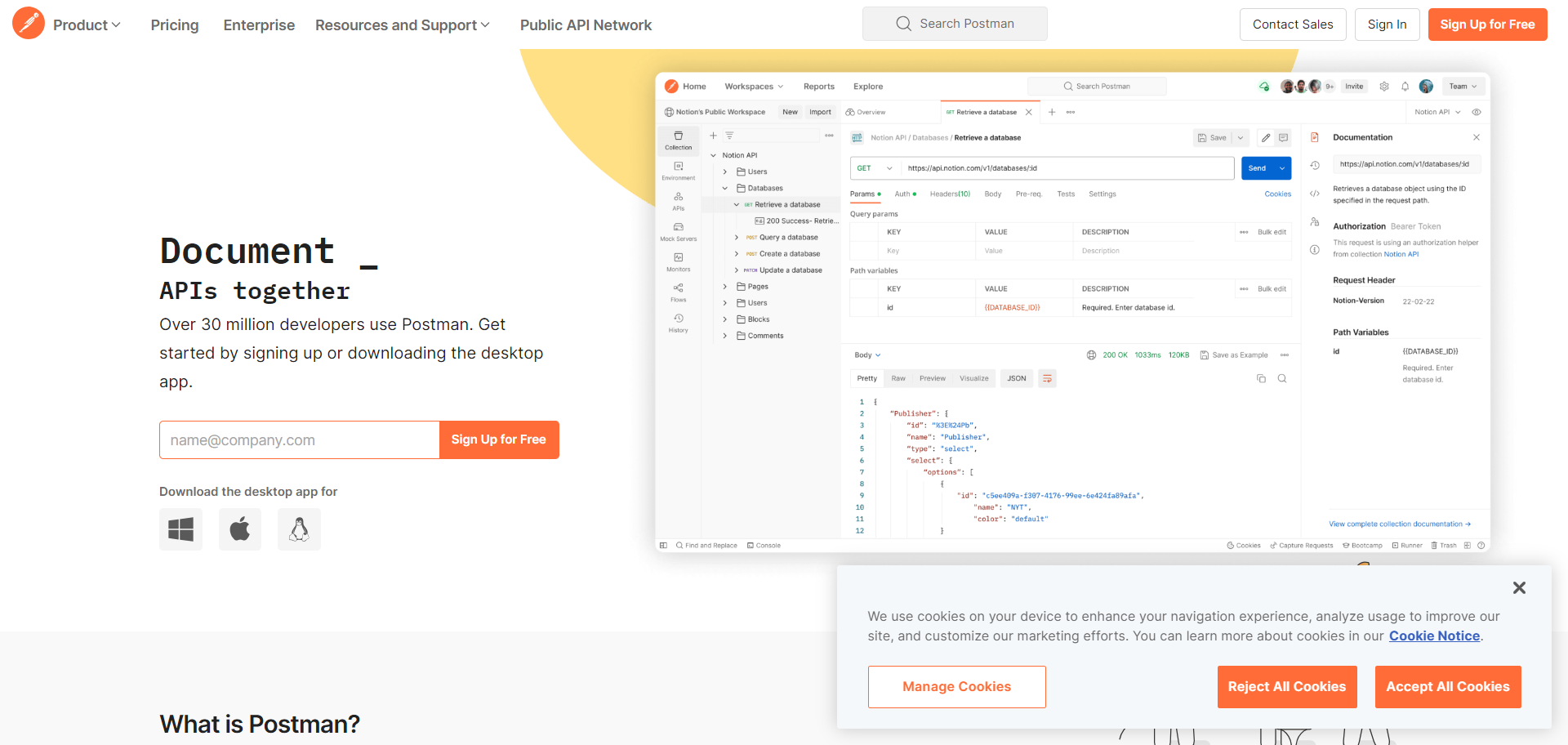
Task: Click the code snippet icon in right rail
Action: (1315, 194)
